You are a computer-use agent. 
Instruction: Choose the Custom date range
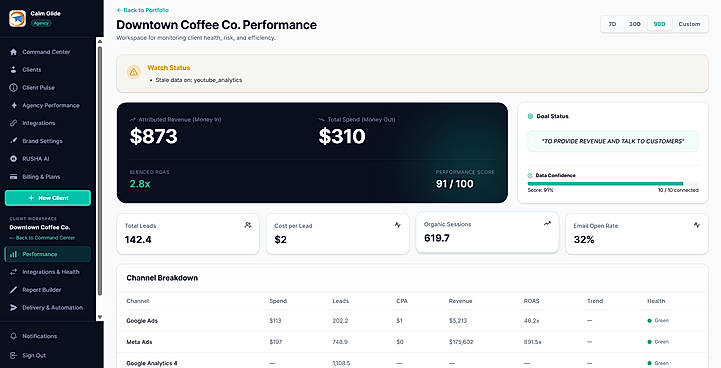[689, 24]
